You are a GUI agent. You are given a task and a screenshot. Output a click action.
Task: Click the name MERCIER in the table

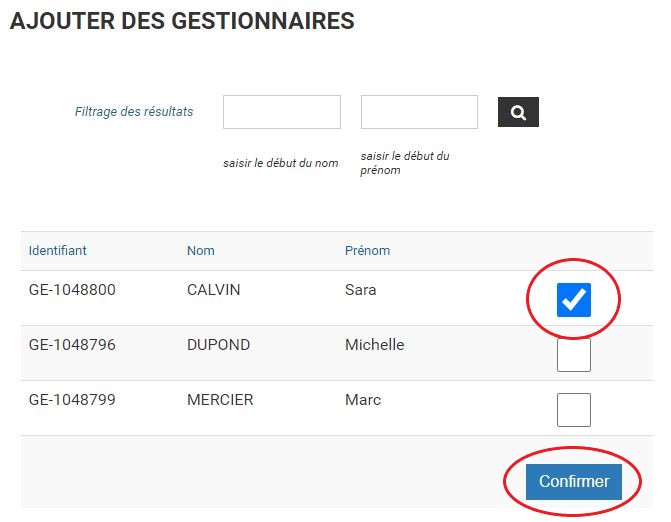click(x=220, y=400)
